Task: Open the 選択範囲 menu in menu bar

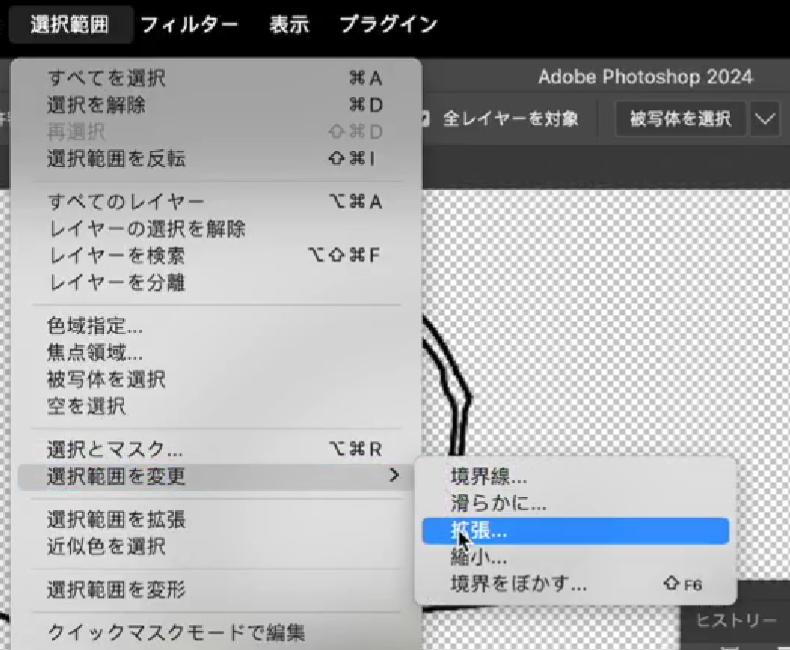Action: [70, 24]
